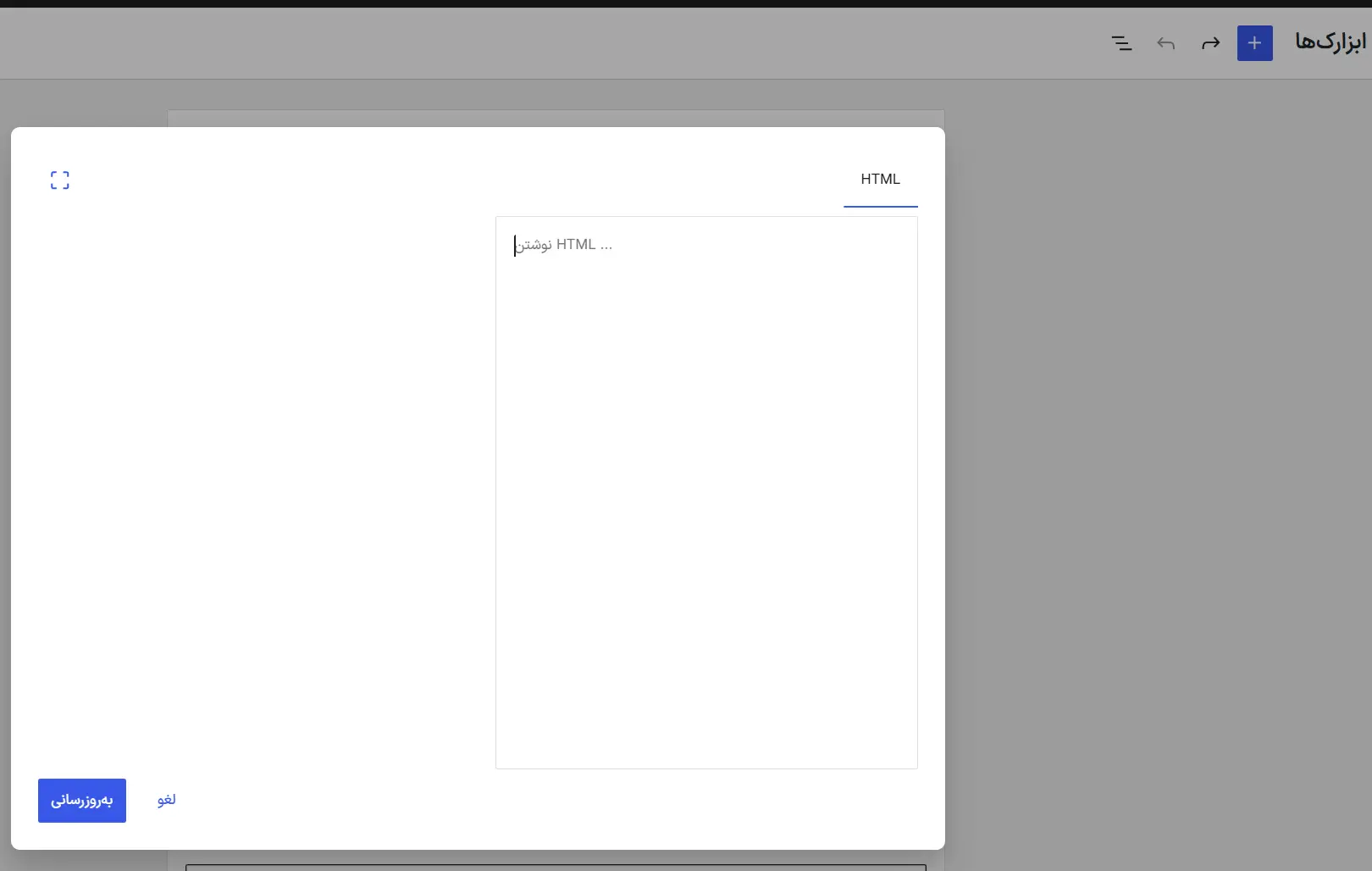The width and height of the screenshot is (1372, 871).
Task: Click the redo arrow in the toolbar
Action: pos(1210,43)
